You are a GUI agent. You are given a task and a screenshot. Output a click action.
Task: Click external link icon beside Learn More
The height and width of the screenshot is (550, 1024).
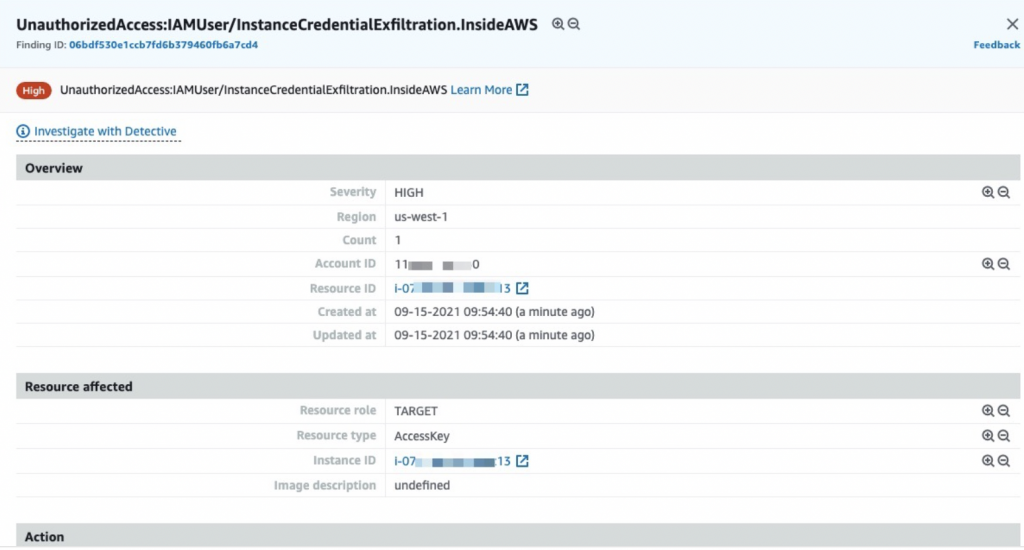(522, 89)
